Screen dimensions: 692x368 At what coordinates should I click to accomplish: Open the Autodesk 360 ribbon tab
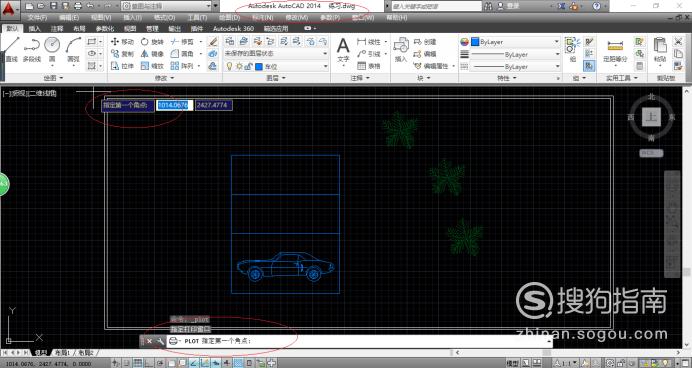tap(233, 28)
